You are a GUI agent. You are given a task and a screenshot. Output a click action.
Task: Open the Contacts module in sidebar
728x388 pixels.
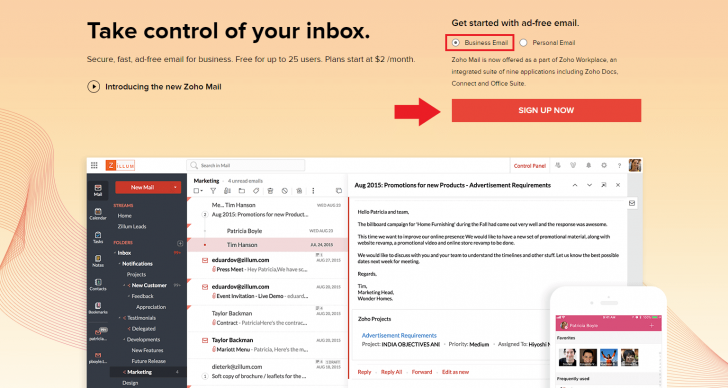pos(98,285)
